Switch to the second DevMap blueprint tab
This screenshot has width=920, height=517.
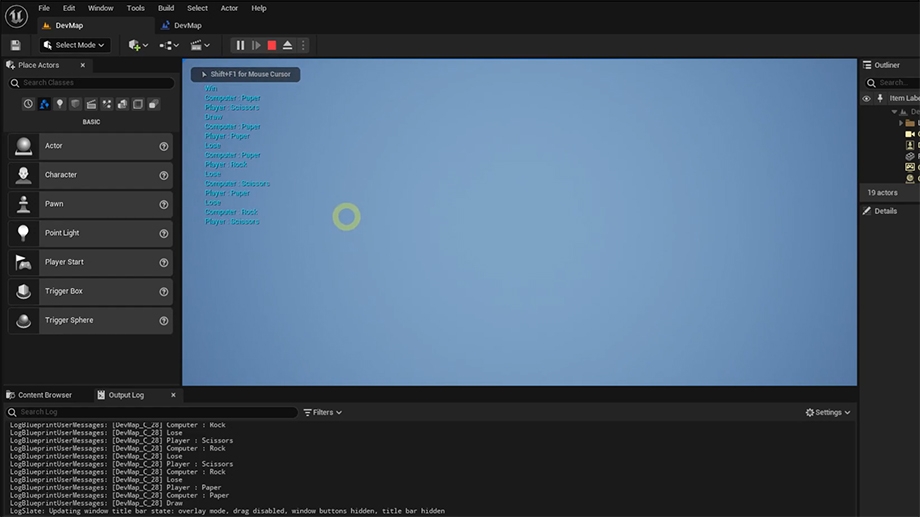pos(181,26)
